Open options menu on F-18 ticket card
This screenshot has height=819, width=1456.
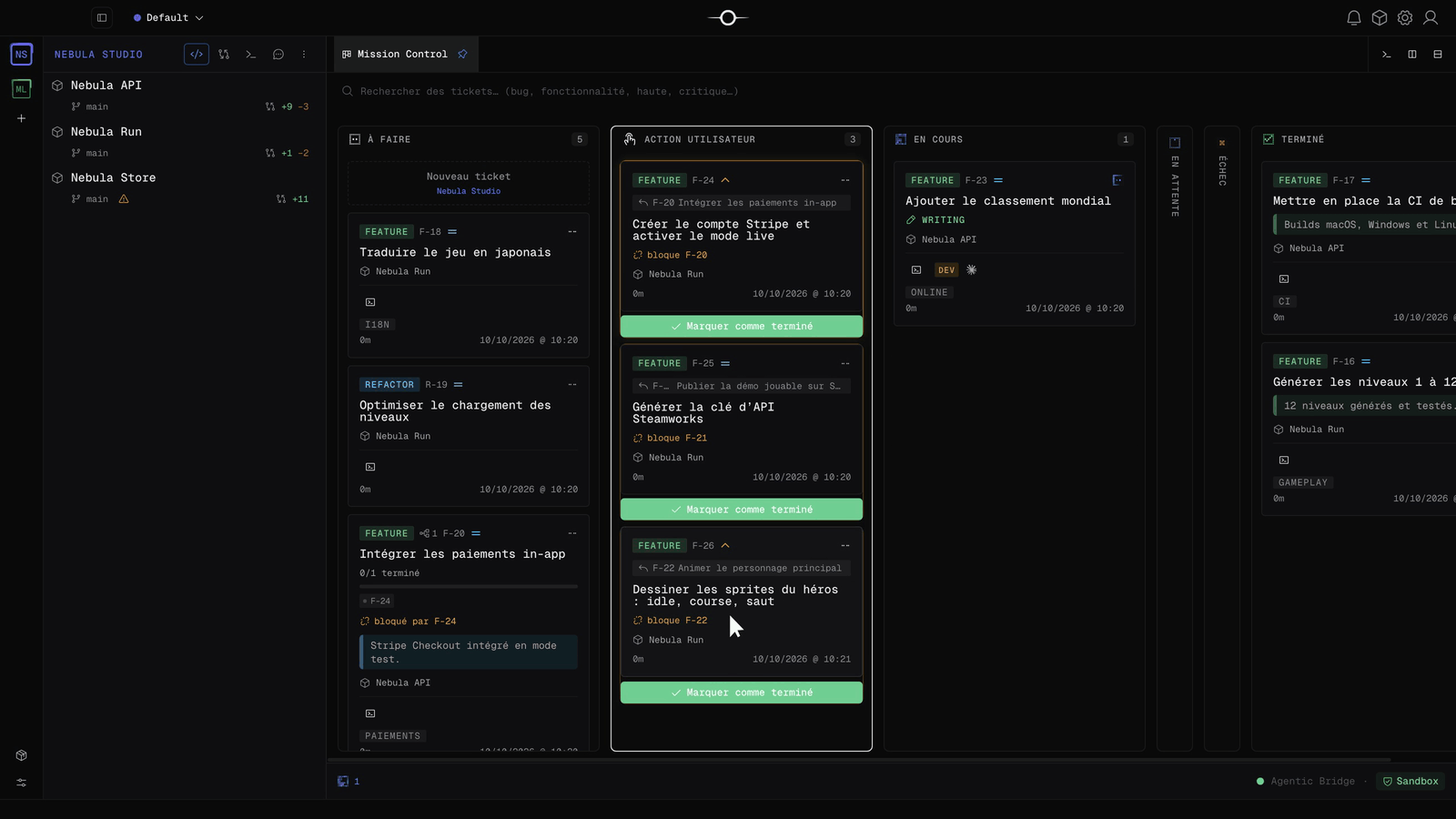572,232
